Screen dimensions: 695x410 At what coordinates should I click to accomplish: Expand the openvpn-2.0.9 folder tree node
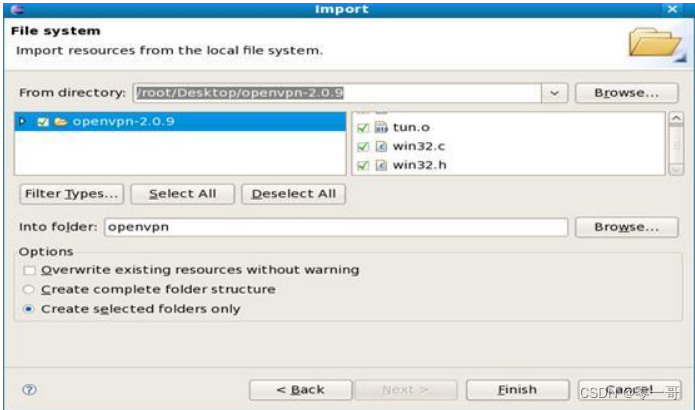click(23, 121)
